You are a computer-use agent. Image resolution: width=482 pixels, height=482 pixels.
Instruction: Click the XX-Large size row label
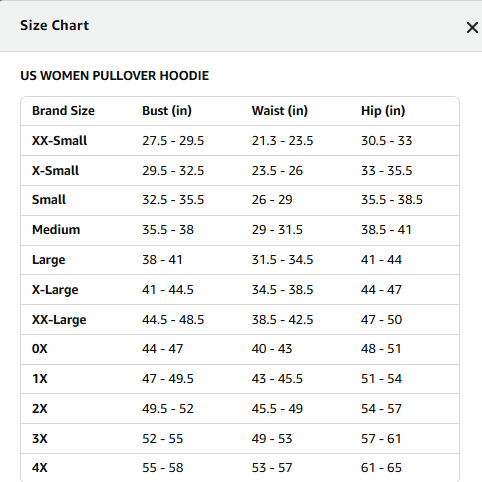[x=59, y=320]
